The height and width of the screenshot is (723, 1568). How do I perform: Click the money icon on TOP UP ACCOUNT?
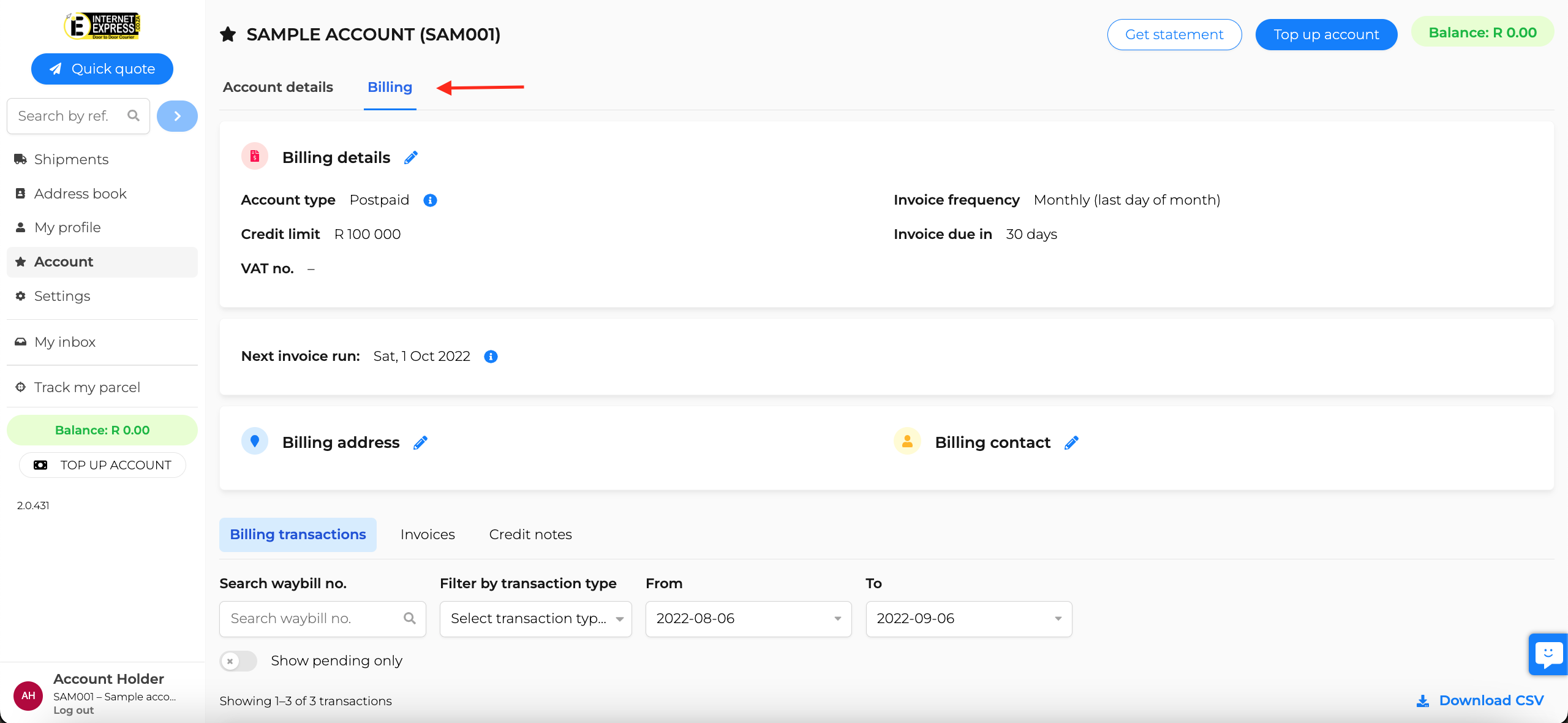coord(40,465)
